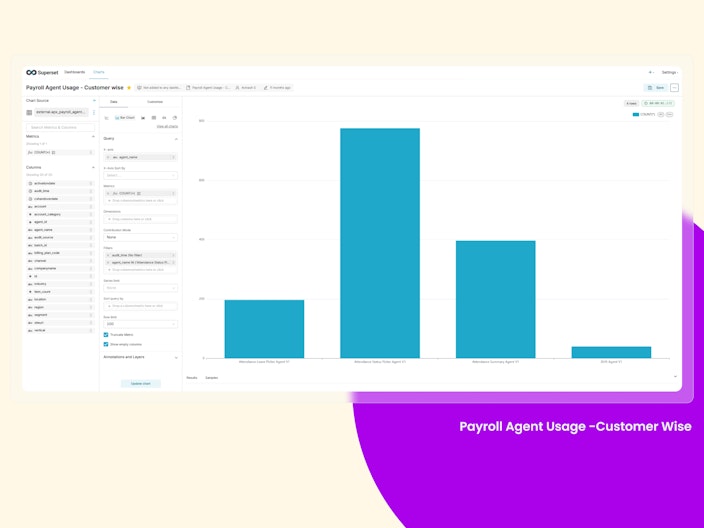The image size is (704, 528).
Task: Select the line chart visualization icon
Action: click(x=106, y=118)
